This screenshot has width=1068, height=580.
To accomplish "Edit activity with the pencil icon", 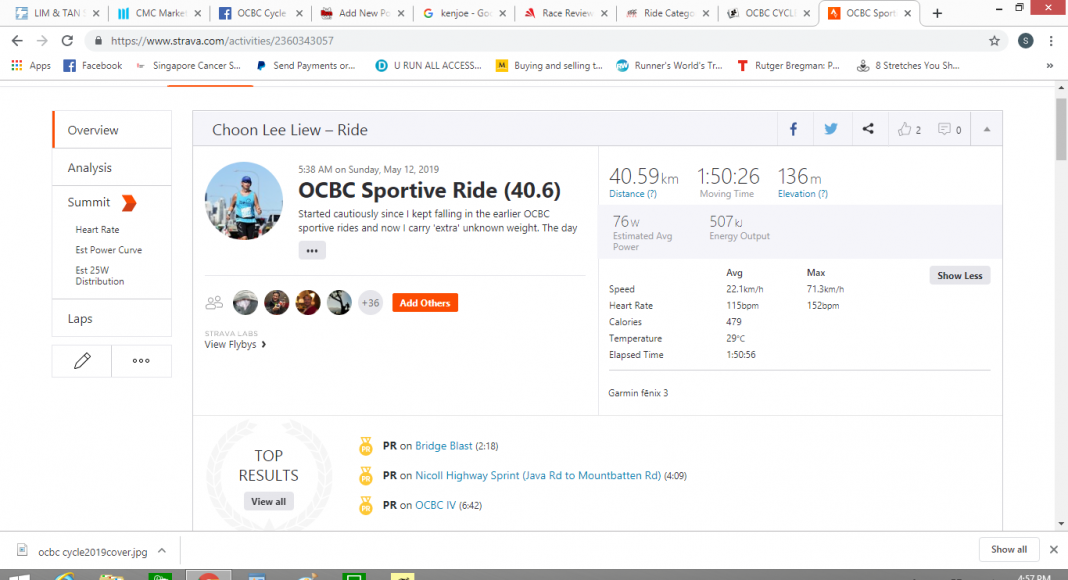I will click(82, 361).
